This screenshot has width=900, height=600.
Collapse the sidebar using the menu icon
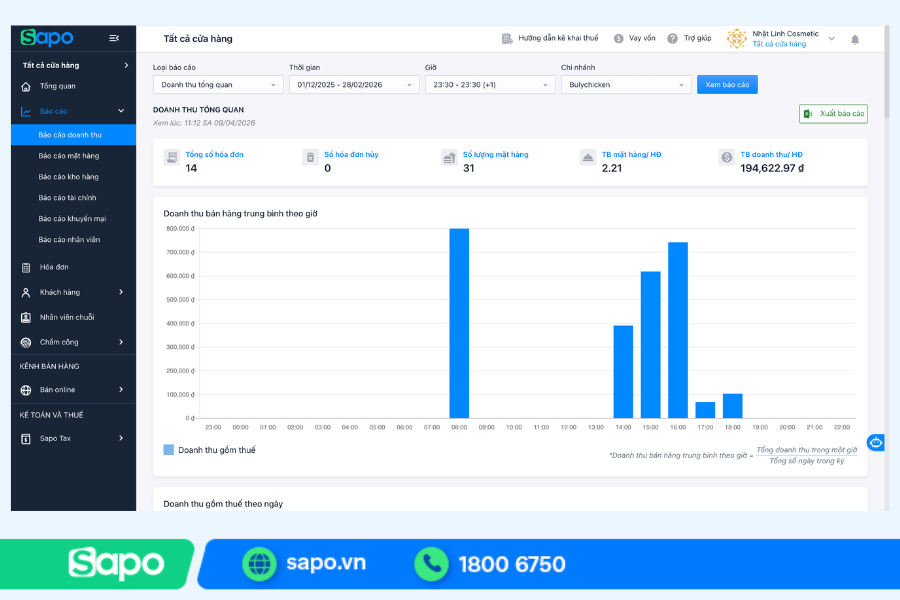114,38
